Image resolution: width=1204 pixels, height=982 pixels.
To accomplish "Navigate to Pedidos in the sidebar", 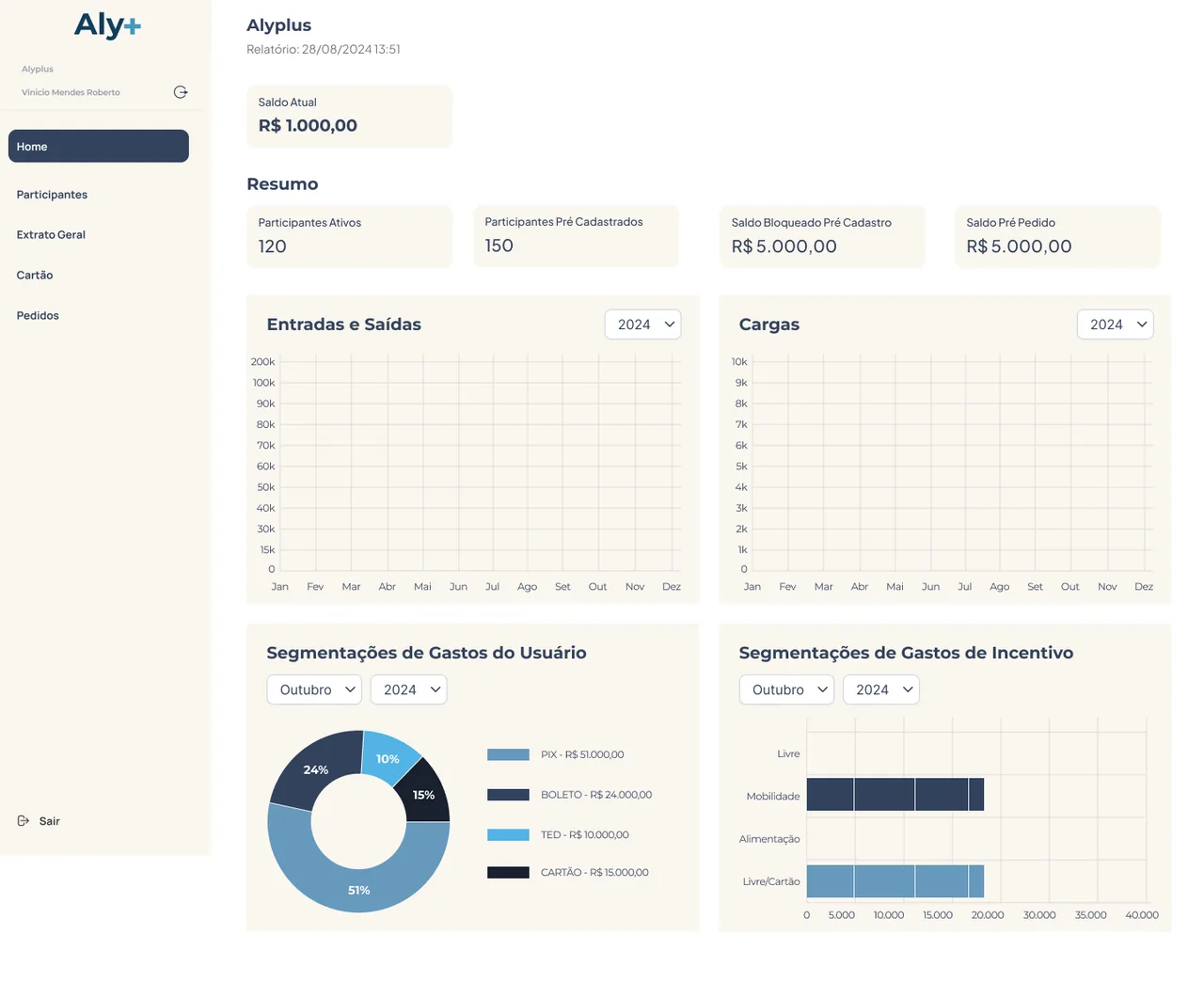I will point(38,316).
